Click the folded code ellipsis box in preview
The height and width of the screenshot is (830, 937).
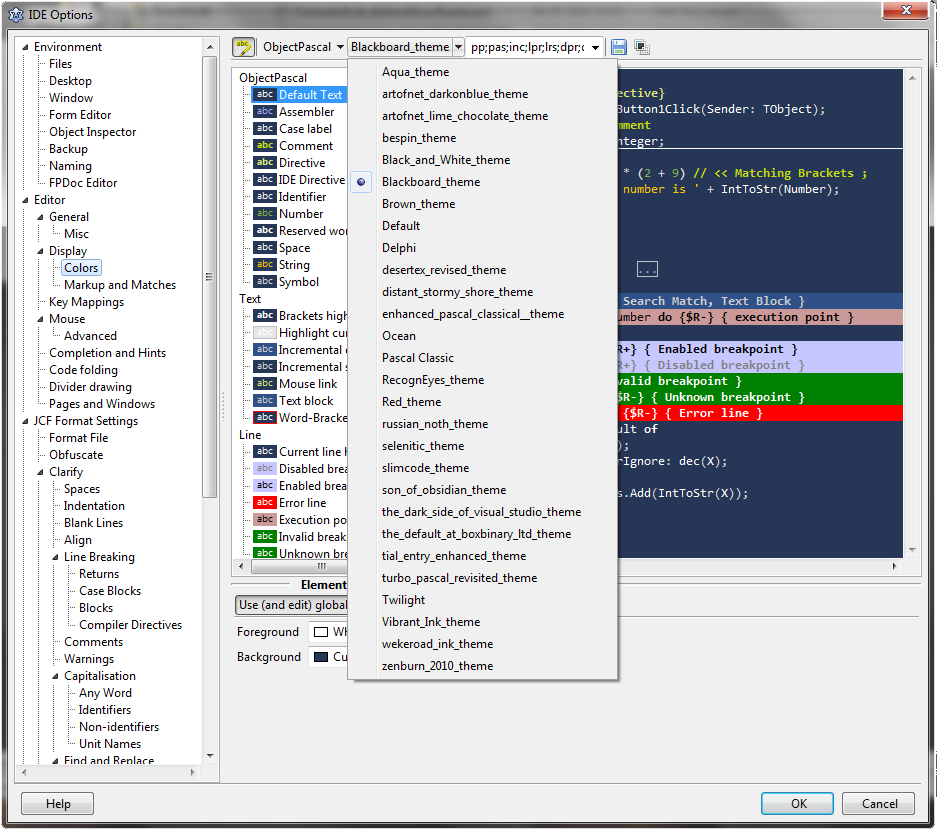pyautogui.click(x=647, y=269)
